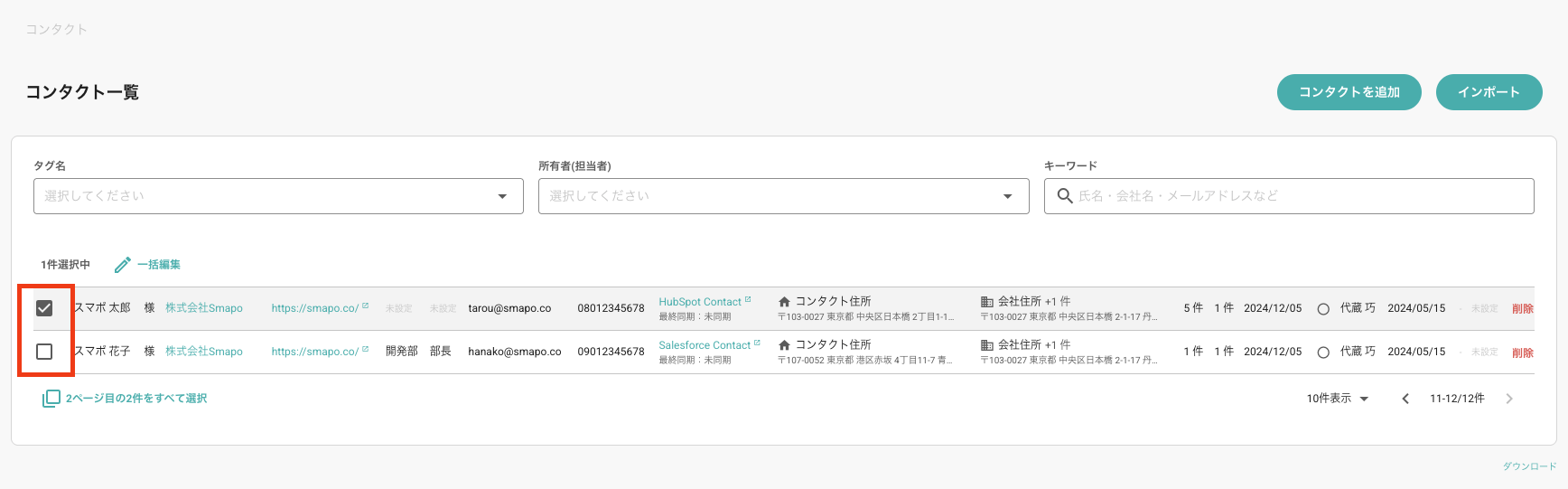
Task: Focus the キーワード search input
Action: point(1289,196)
